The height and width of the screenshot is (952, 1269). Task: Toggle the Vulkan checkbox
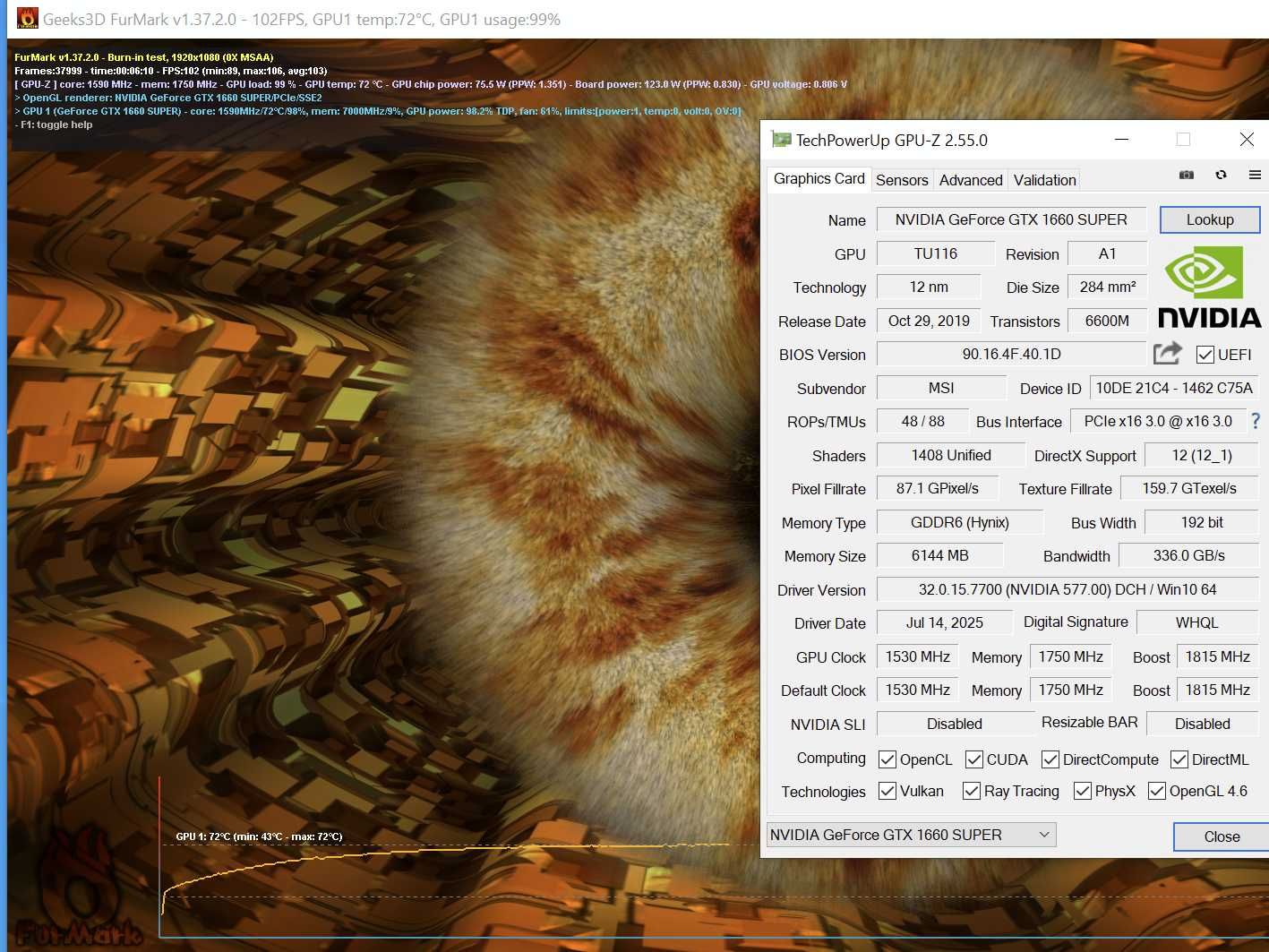coord(887,791)
